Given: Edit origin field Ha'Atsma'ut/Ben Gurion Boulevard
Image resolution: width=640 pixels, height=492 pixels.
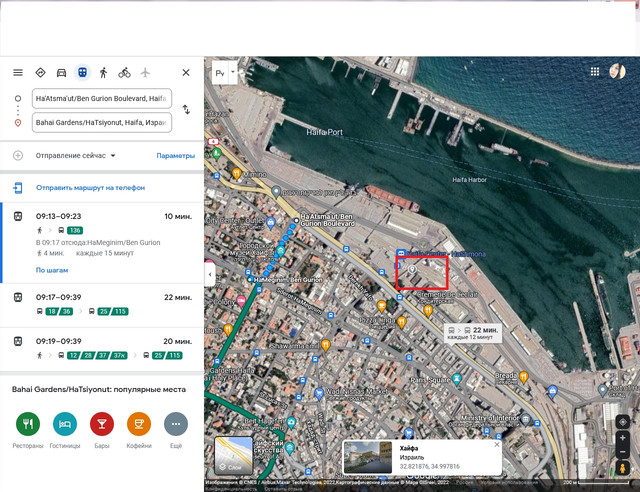Looking at the screenshot, I should [102, 98].
